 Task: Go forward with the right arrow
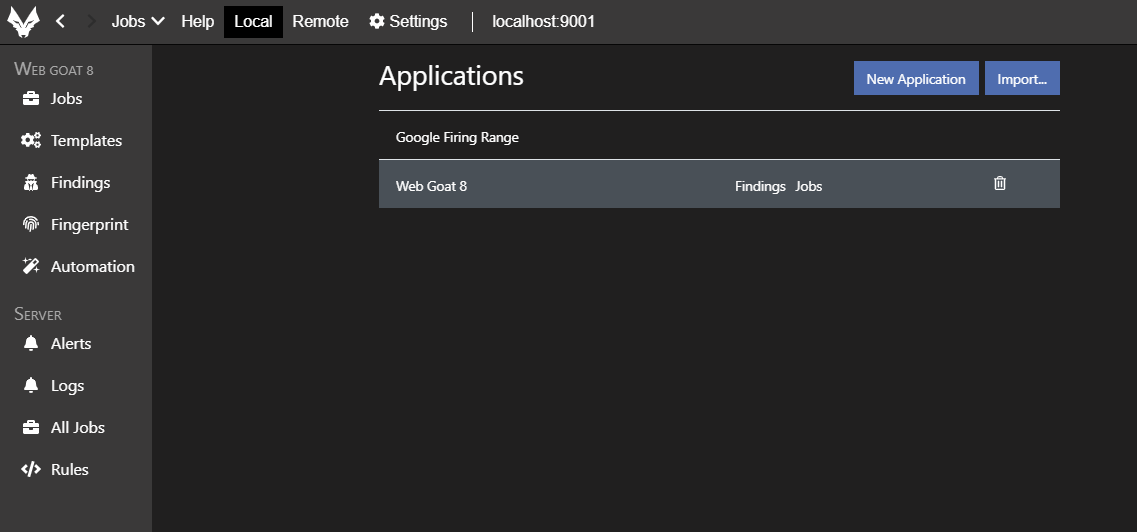[91, 22]
